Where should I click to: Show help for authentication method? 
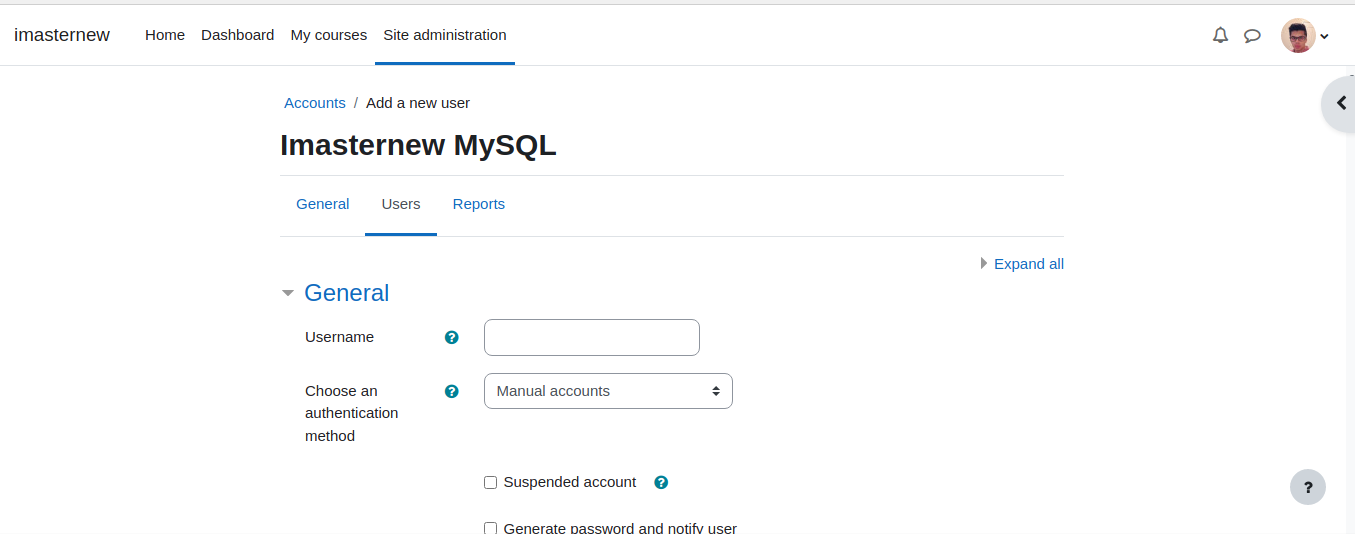point(451,391)
